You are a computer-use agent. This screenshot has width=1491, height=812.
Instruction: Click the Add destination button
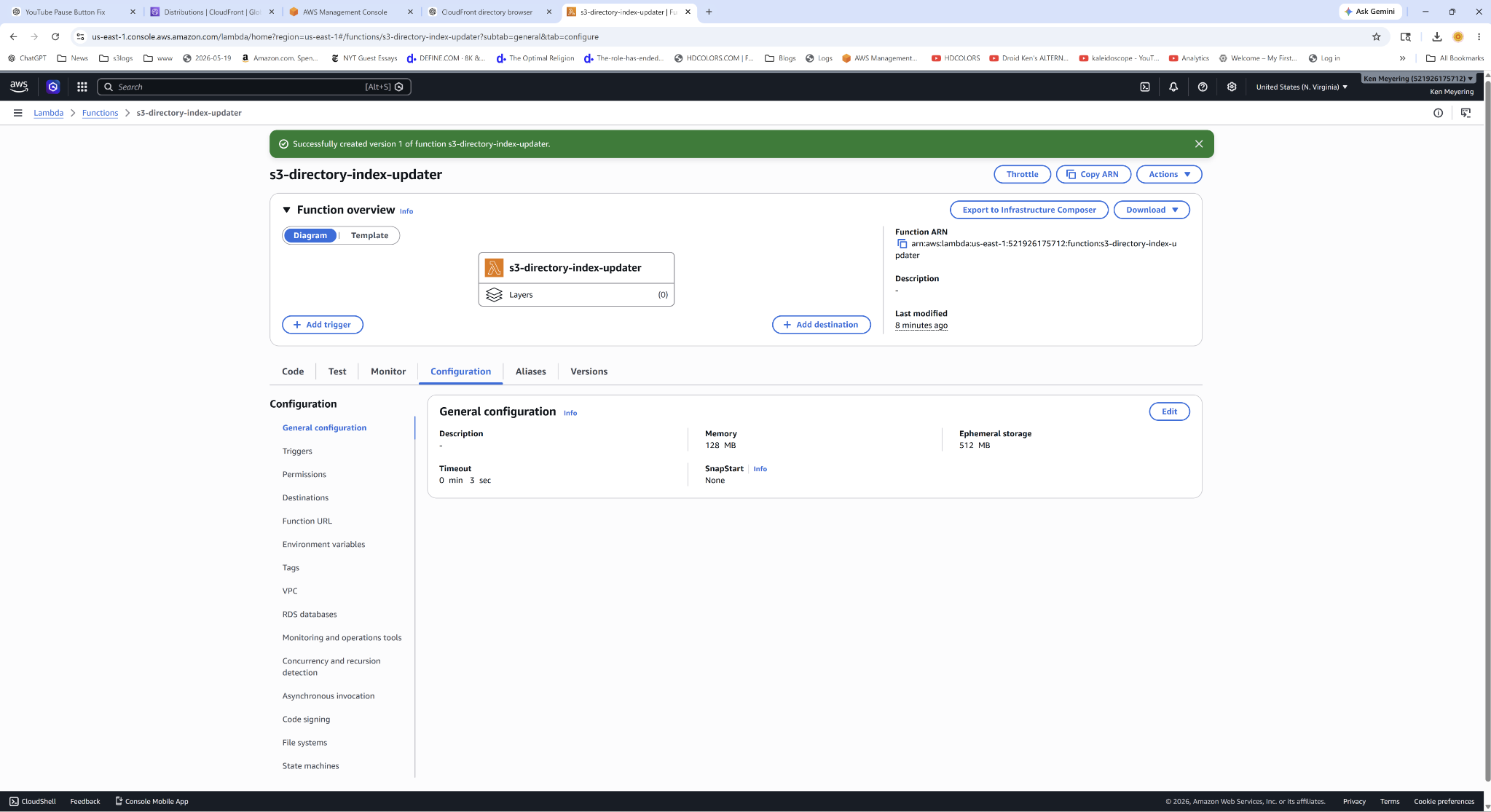point(822,325)
